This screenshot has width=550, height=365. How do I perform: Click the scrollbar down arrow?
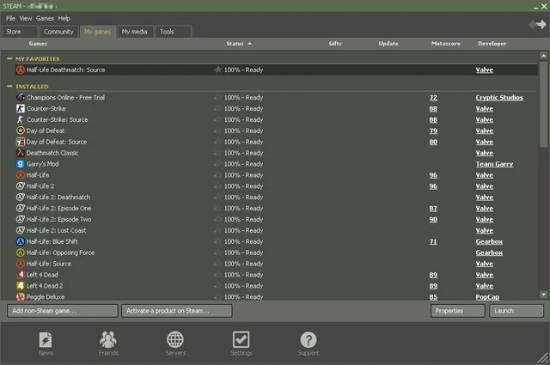tap(543, 295)
